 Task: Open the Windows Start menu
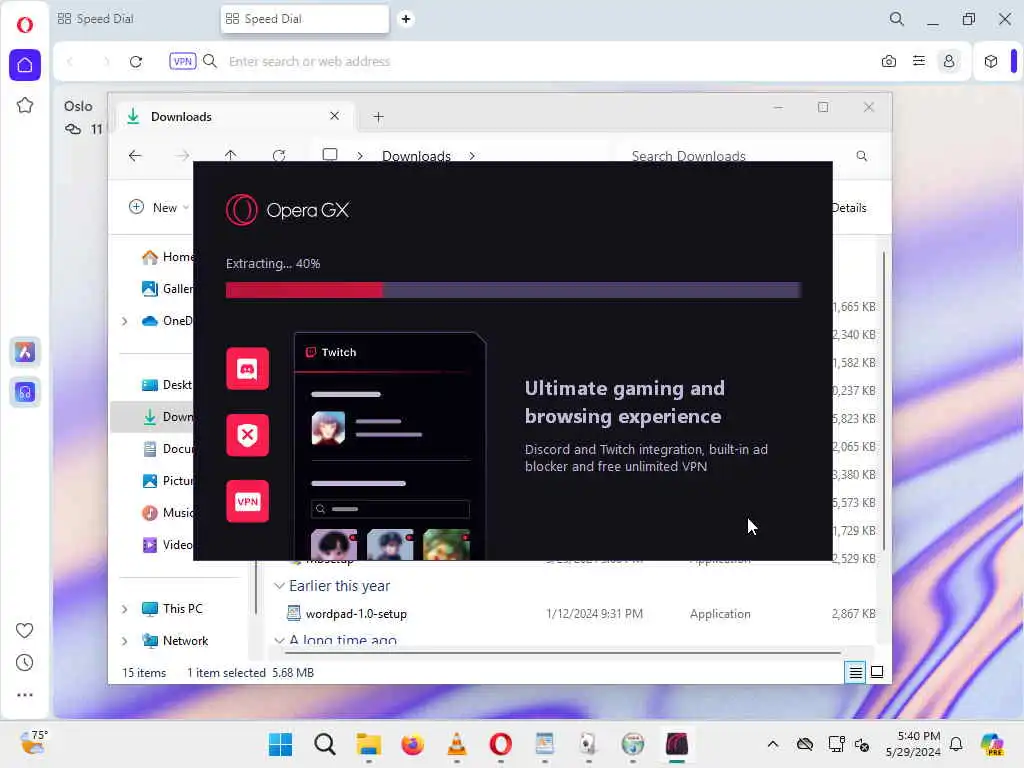pyautogui.click(x=281, y=744)
